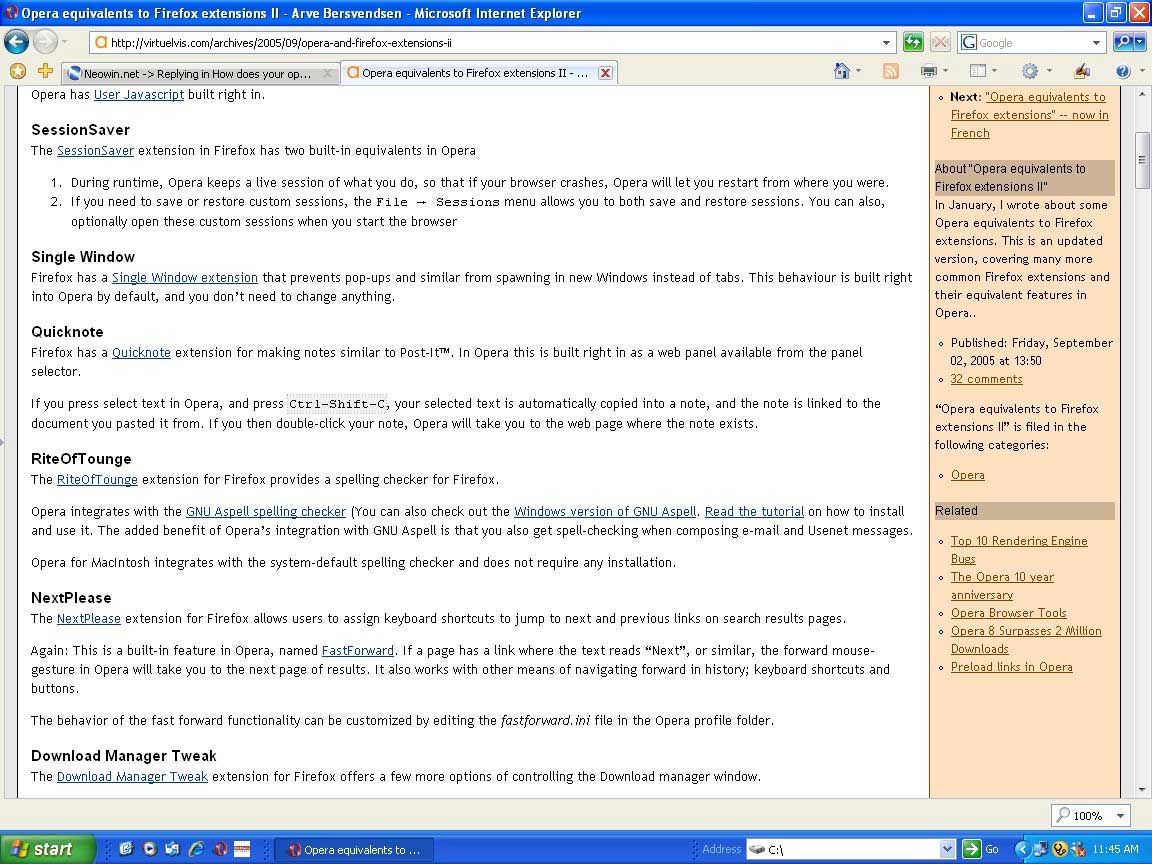Click the Stop loading icon

(x=940, y=42)
